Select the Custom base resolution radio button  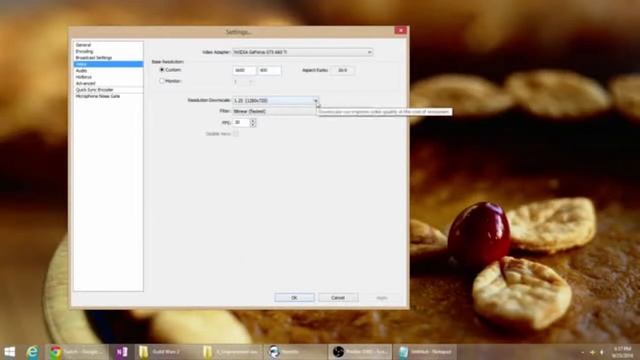pyautogui.click(x=162, y=70)
